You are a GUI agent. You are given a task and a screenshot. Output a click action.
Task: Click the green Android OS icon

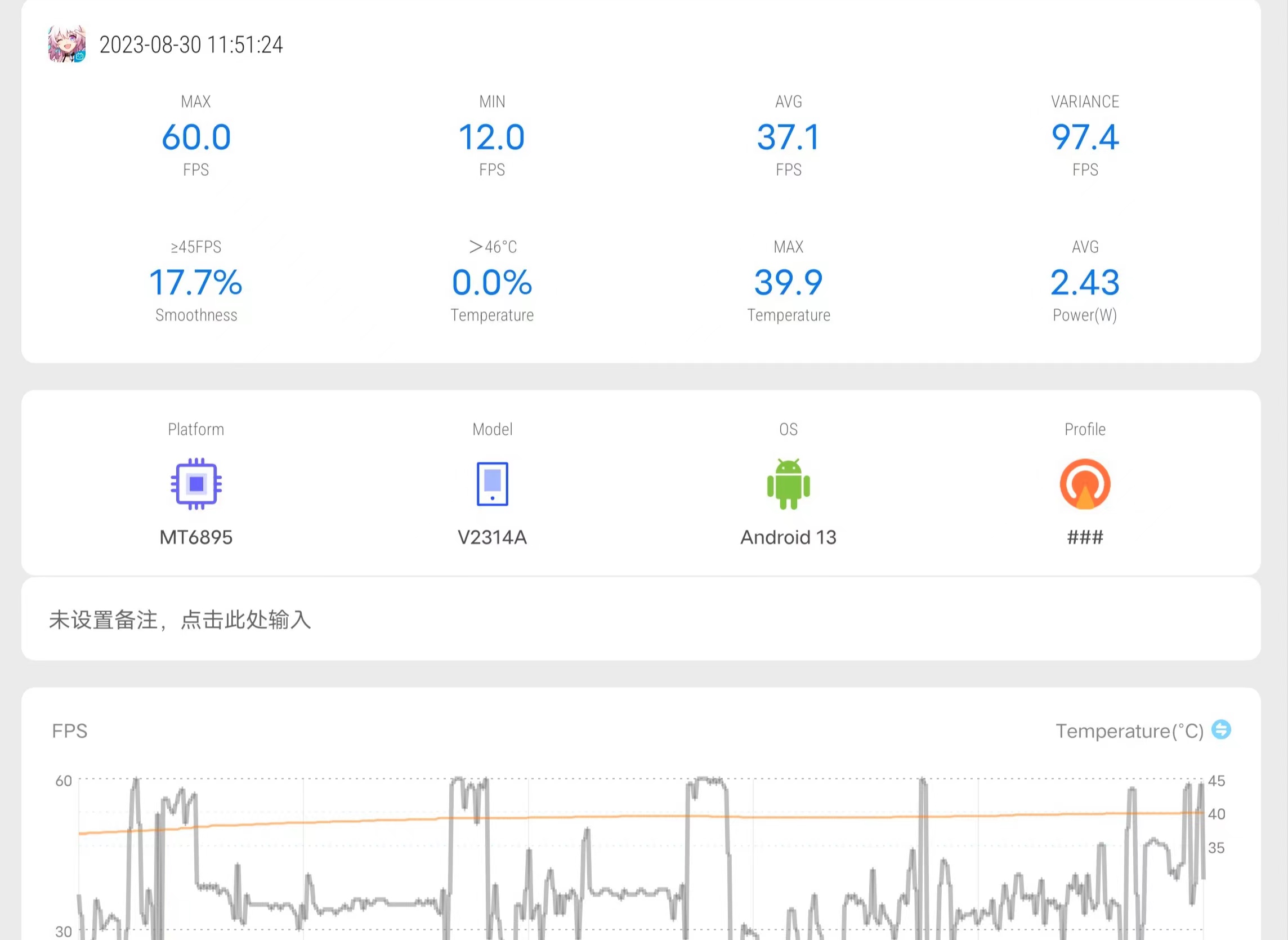788,484
